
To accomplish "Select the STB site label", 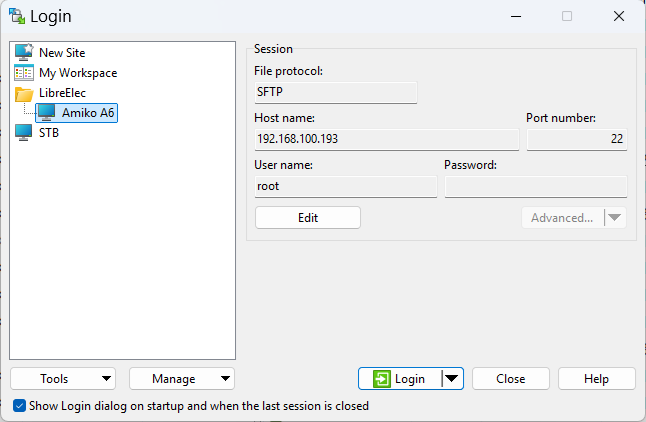I will [x=49, y=133].
